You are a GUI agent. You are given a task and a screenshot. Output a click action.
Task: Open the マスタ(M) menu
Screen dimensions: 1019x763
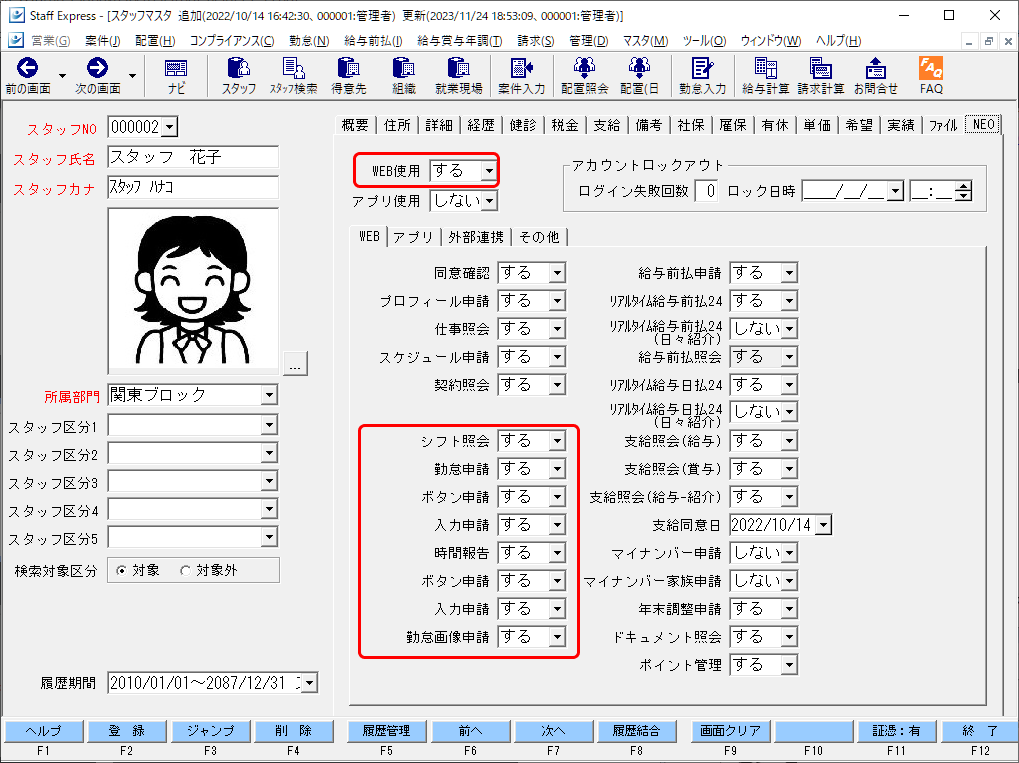(x=645, y=40)
